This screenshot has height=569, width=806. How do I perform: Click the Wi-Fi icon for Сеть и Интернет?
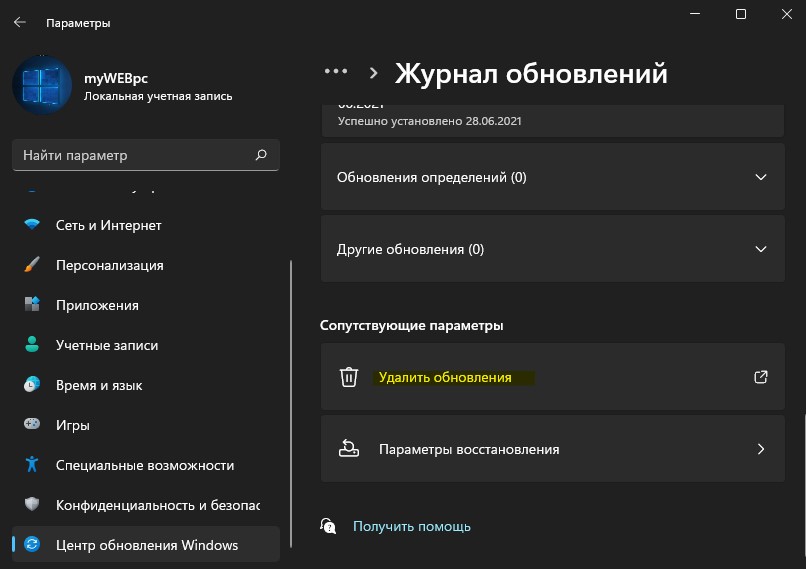[x=32, y=225]
